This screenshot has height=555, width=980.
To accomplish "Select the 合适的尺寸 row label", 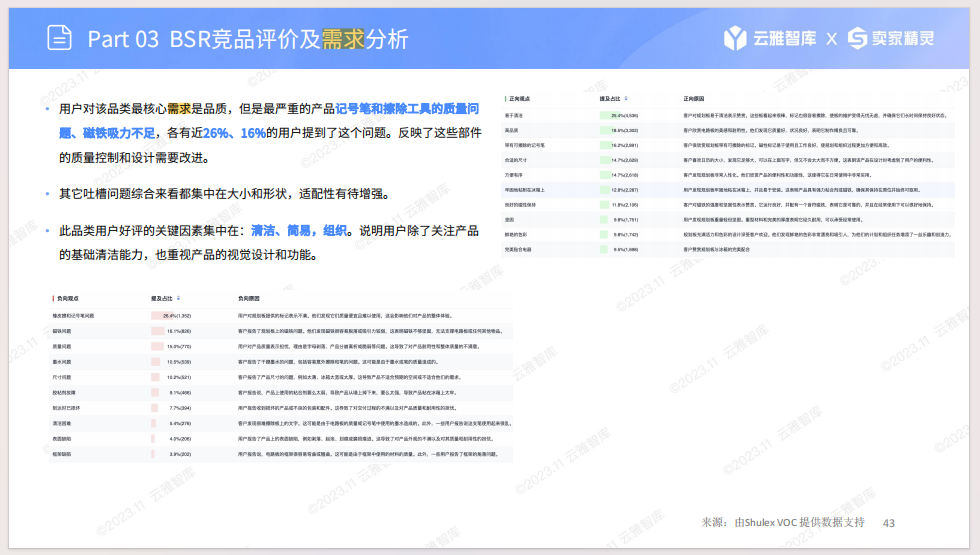I will click(x=516, y=160).
